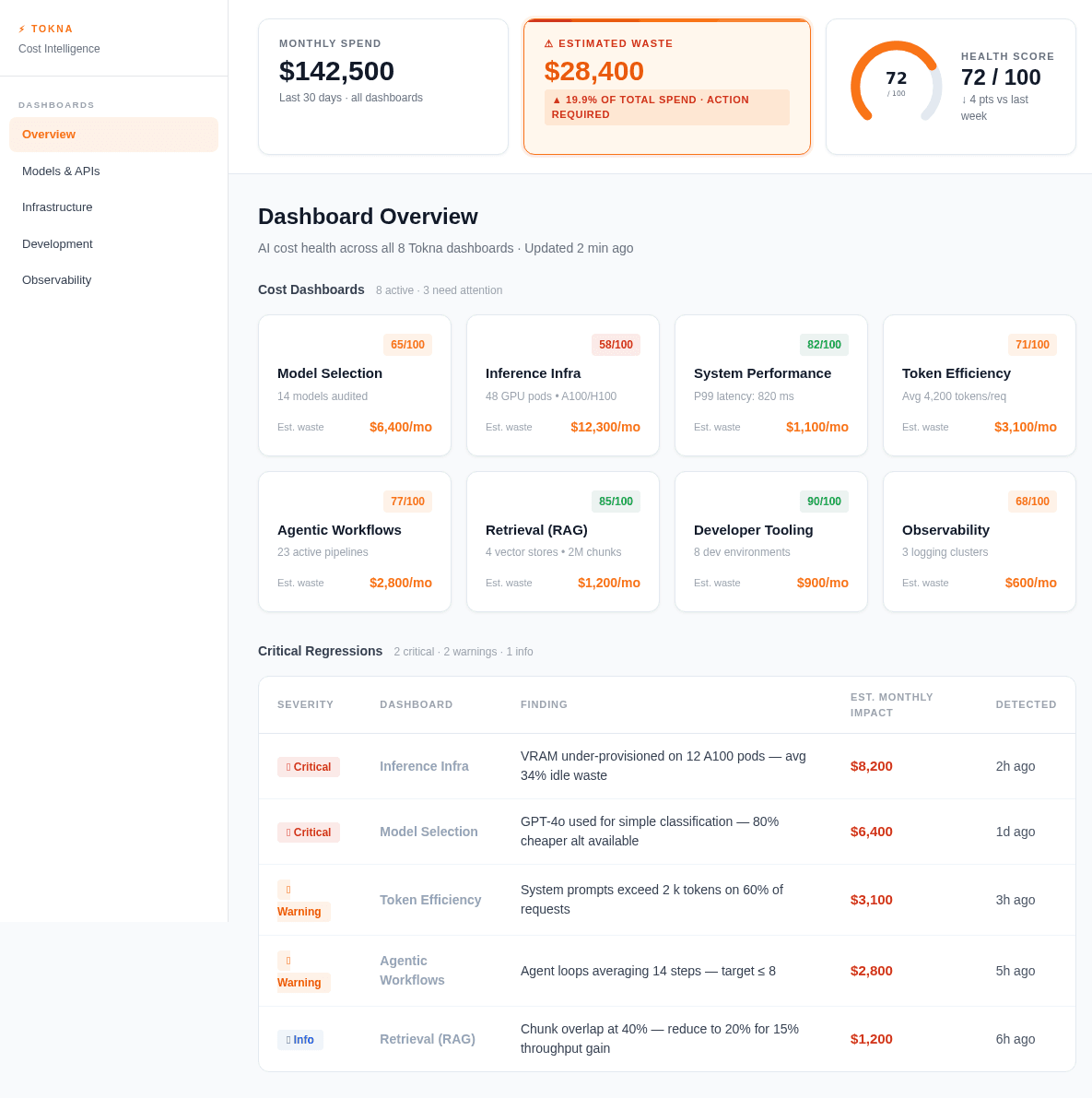The image size is (1092, 1098).
Task: Click the Dashboard Overview heading
Action: click(x=369, y=217)
